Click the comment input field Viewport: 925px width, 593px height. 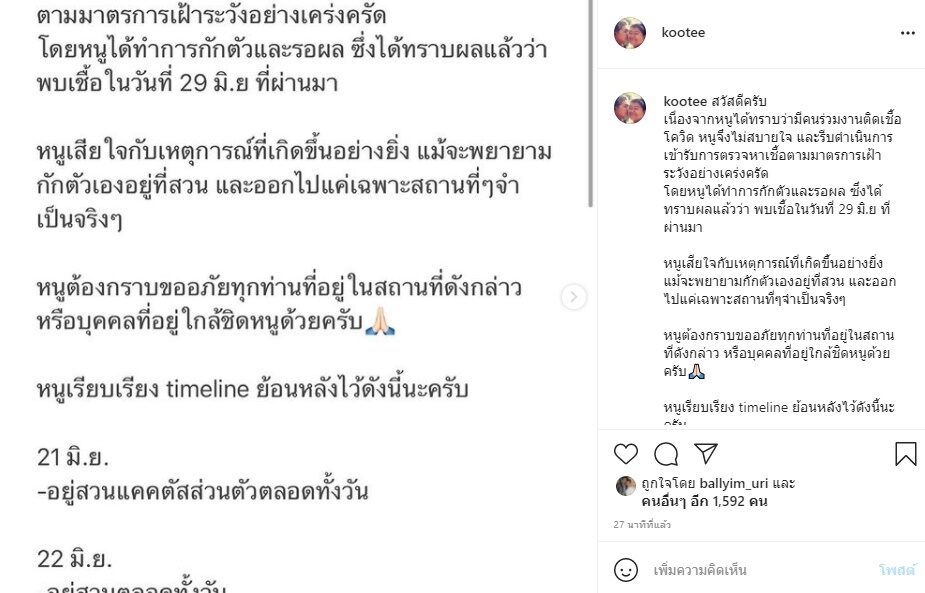coord(761,570)
